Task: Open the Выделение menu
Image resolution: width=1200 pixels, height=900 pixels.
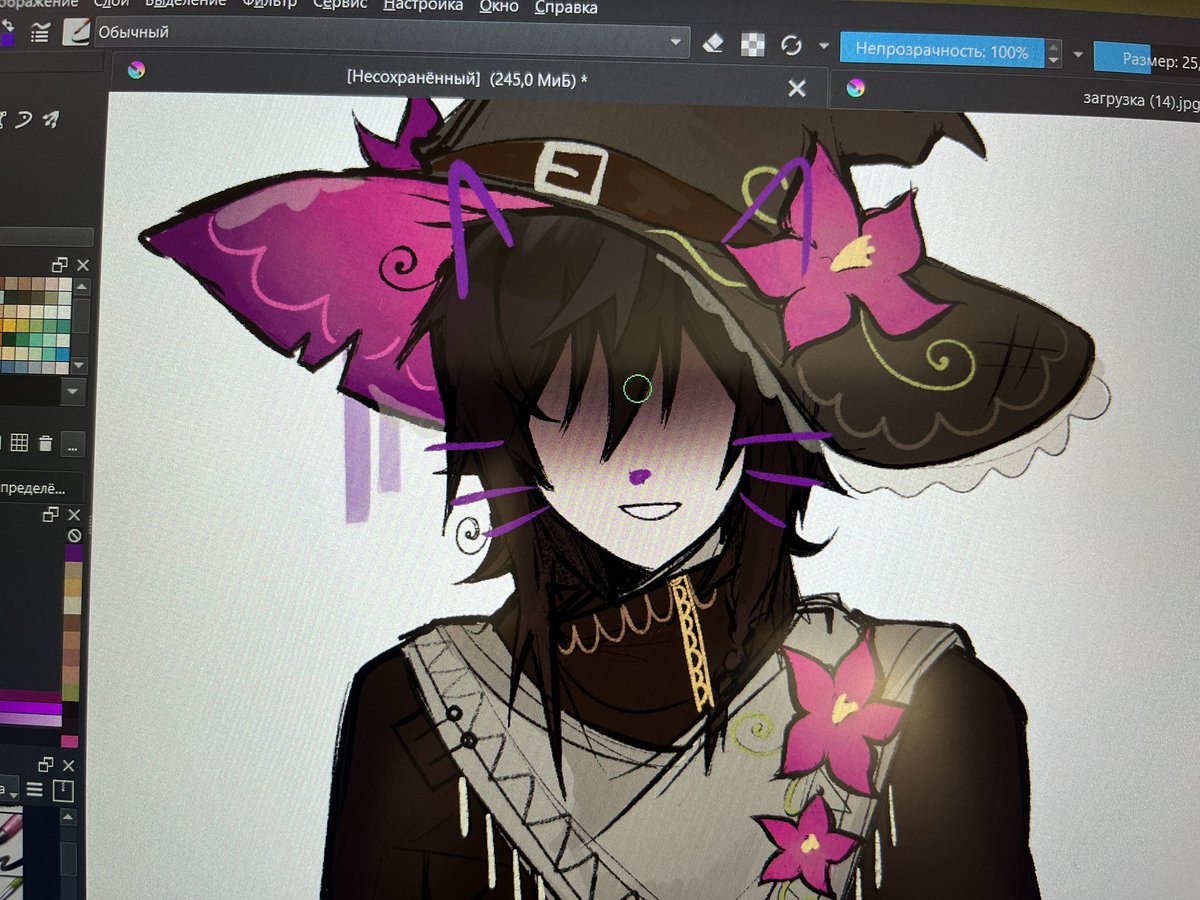Action: tap(186, 5)
